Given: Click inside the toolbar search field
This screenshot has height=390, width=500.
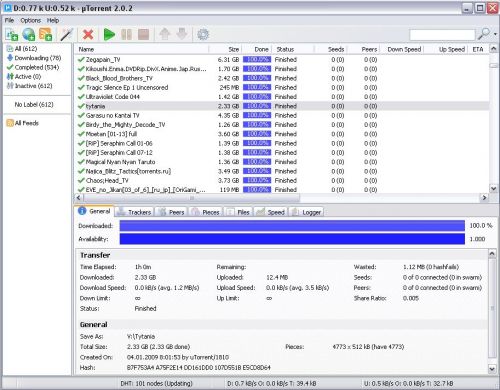Looking at the screenshot, I should [442, 35].
